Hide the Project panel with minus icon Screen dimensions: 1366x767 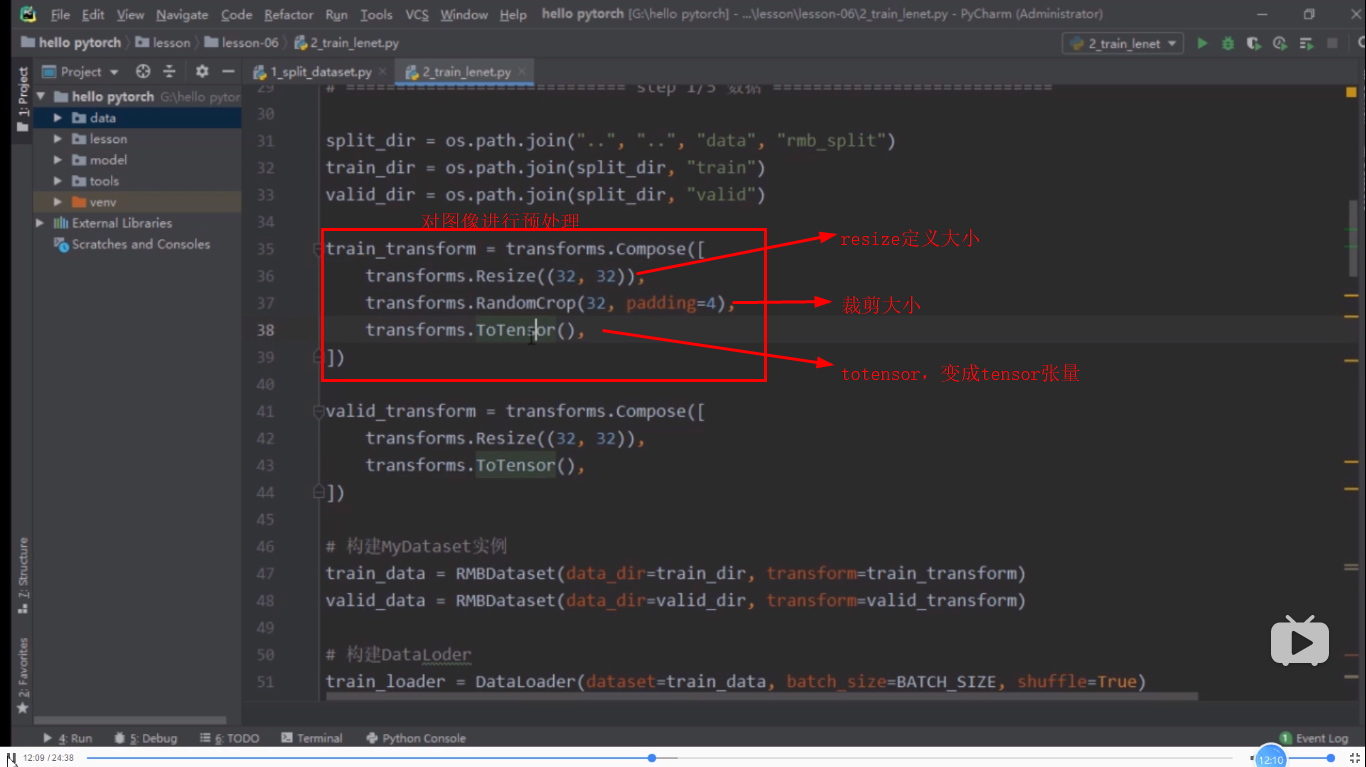tap(228, 72)
